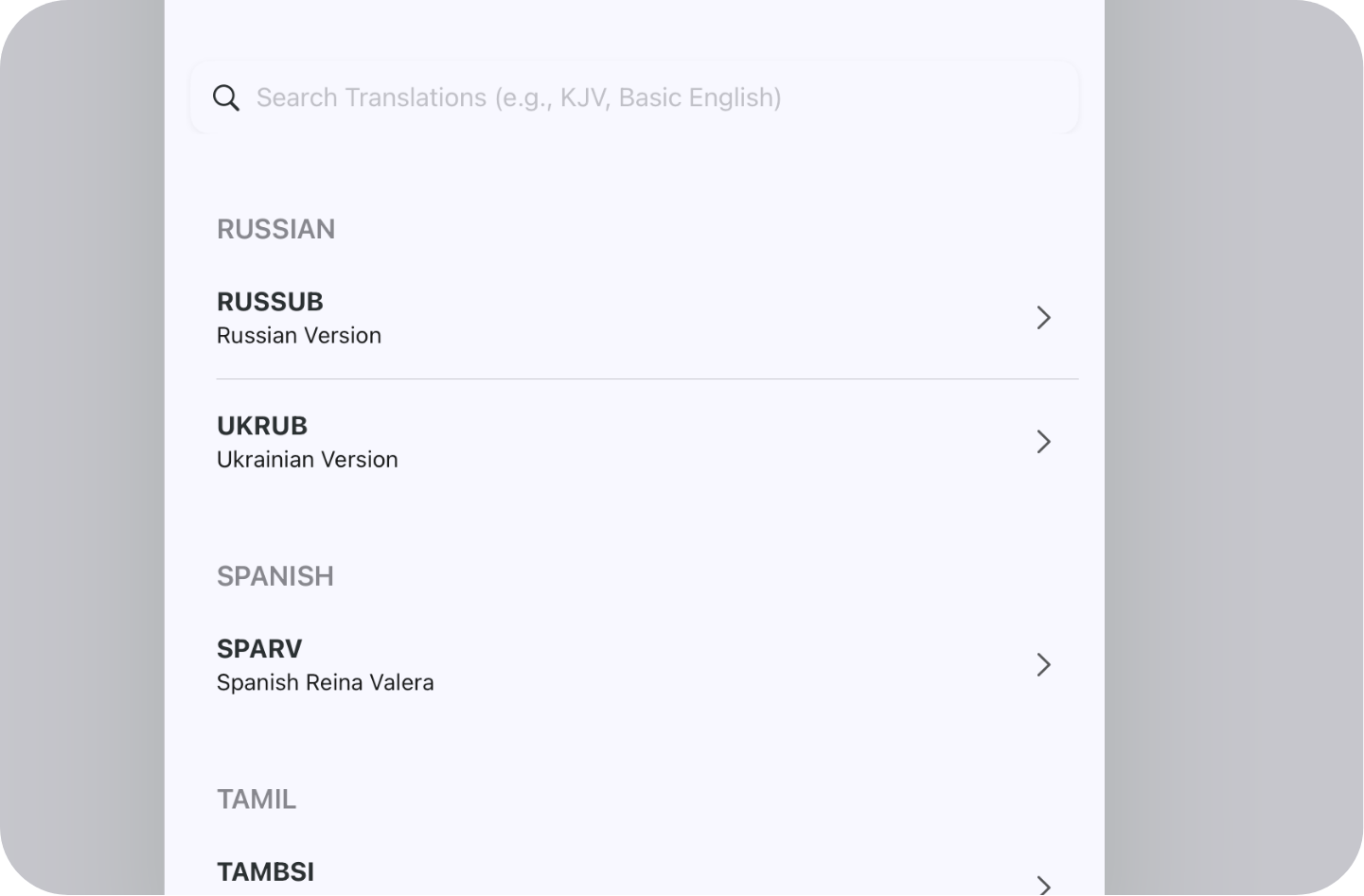Select the SPARV translation title
Screen dimensions: 1364x896
pos(259,649)
